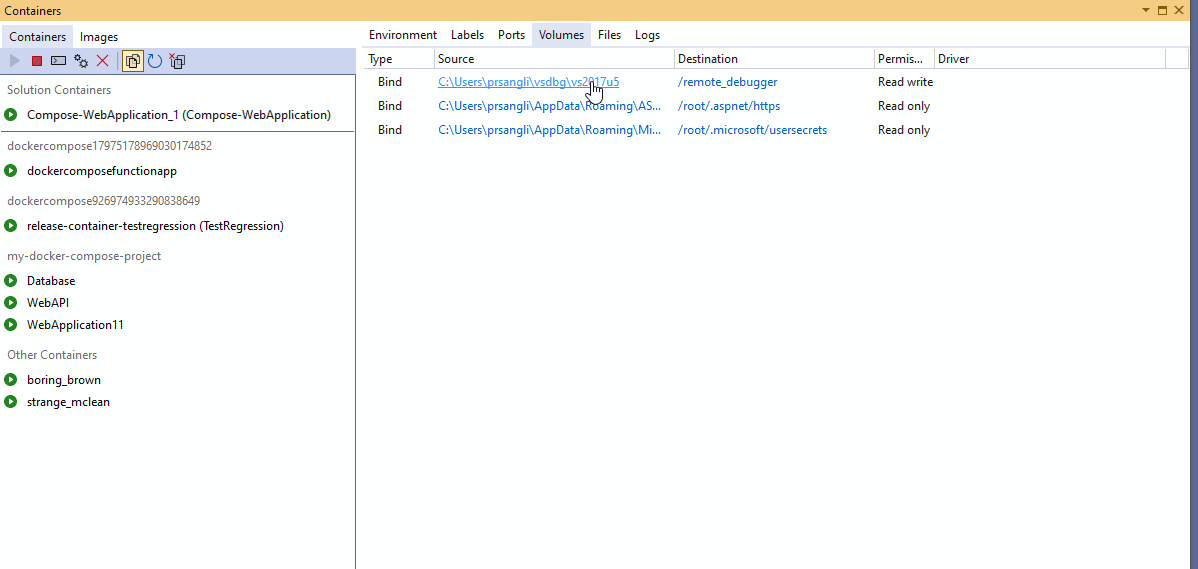Maximize the Containers tool window

[x=1162, y=10]
